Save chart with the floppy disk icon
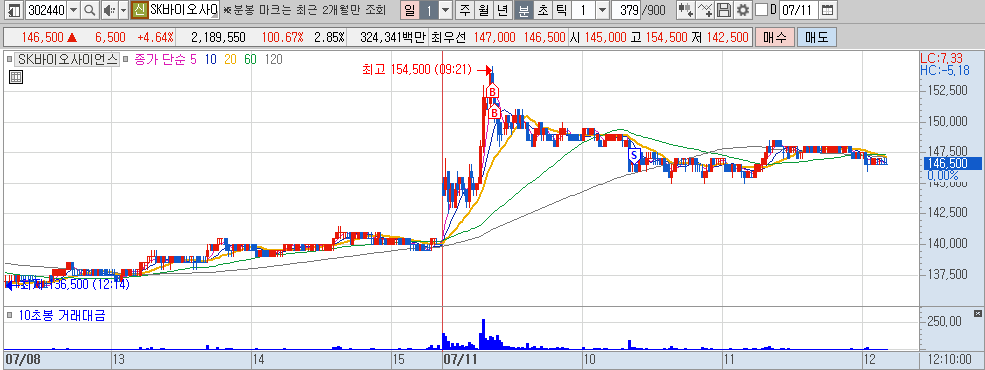Screen dimensions: 985x370 [x=724, y=10]
